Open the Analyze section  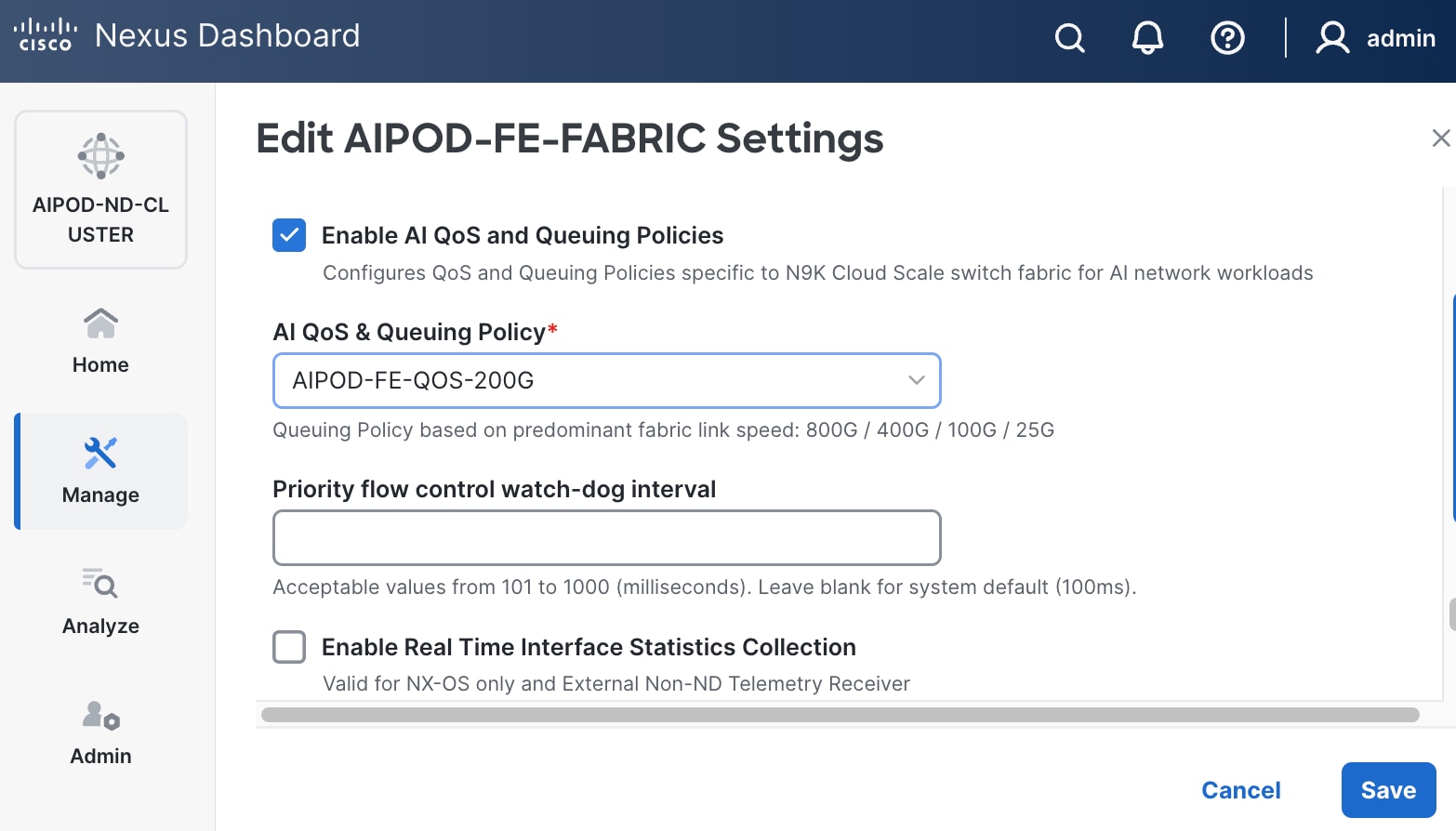tap(99, 600)
